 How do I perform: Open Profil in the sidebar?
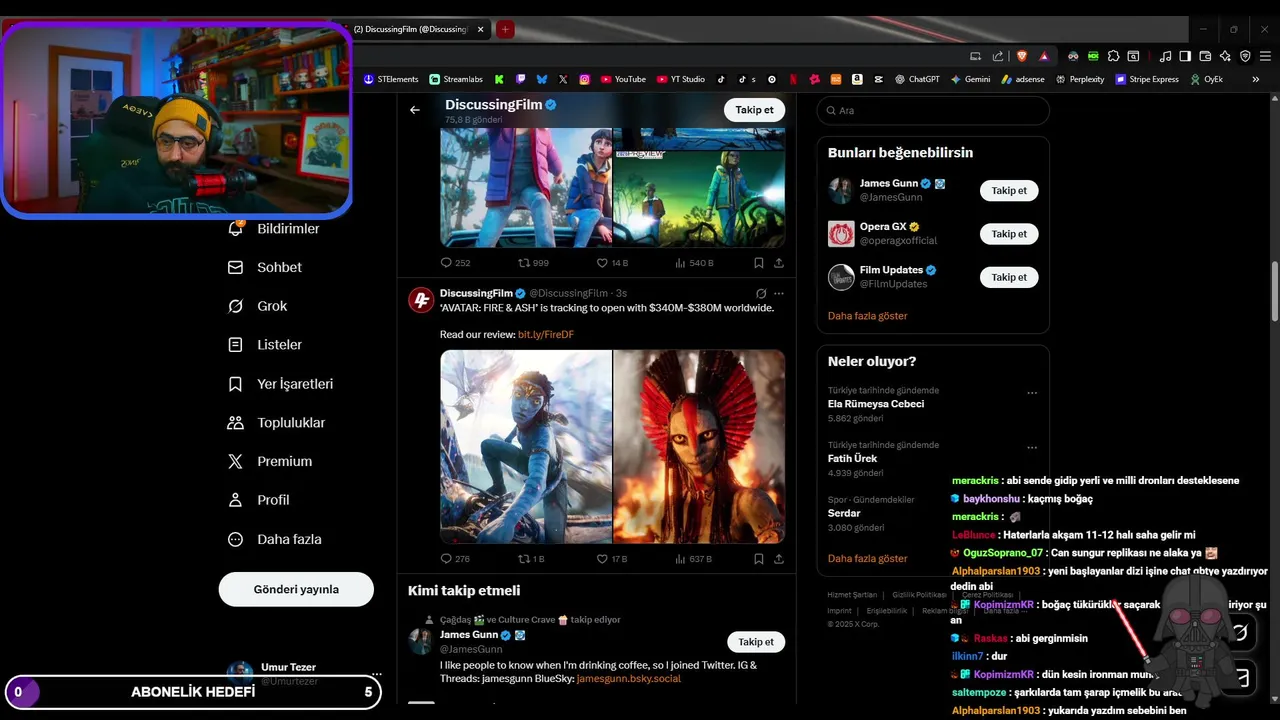click(x=259, y=500)
